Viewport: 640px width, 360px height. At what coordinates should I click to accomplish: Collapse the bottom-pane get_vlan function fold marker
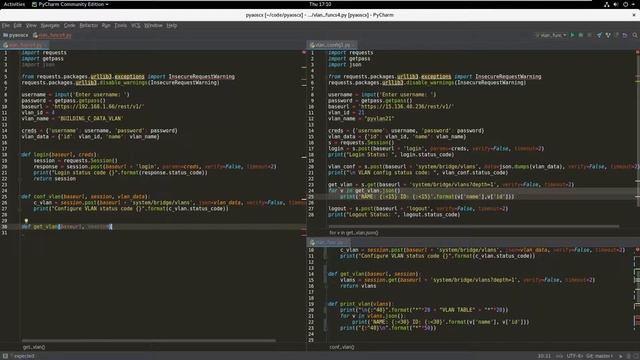point(326,274)
